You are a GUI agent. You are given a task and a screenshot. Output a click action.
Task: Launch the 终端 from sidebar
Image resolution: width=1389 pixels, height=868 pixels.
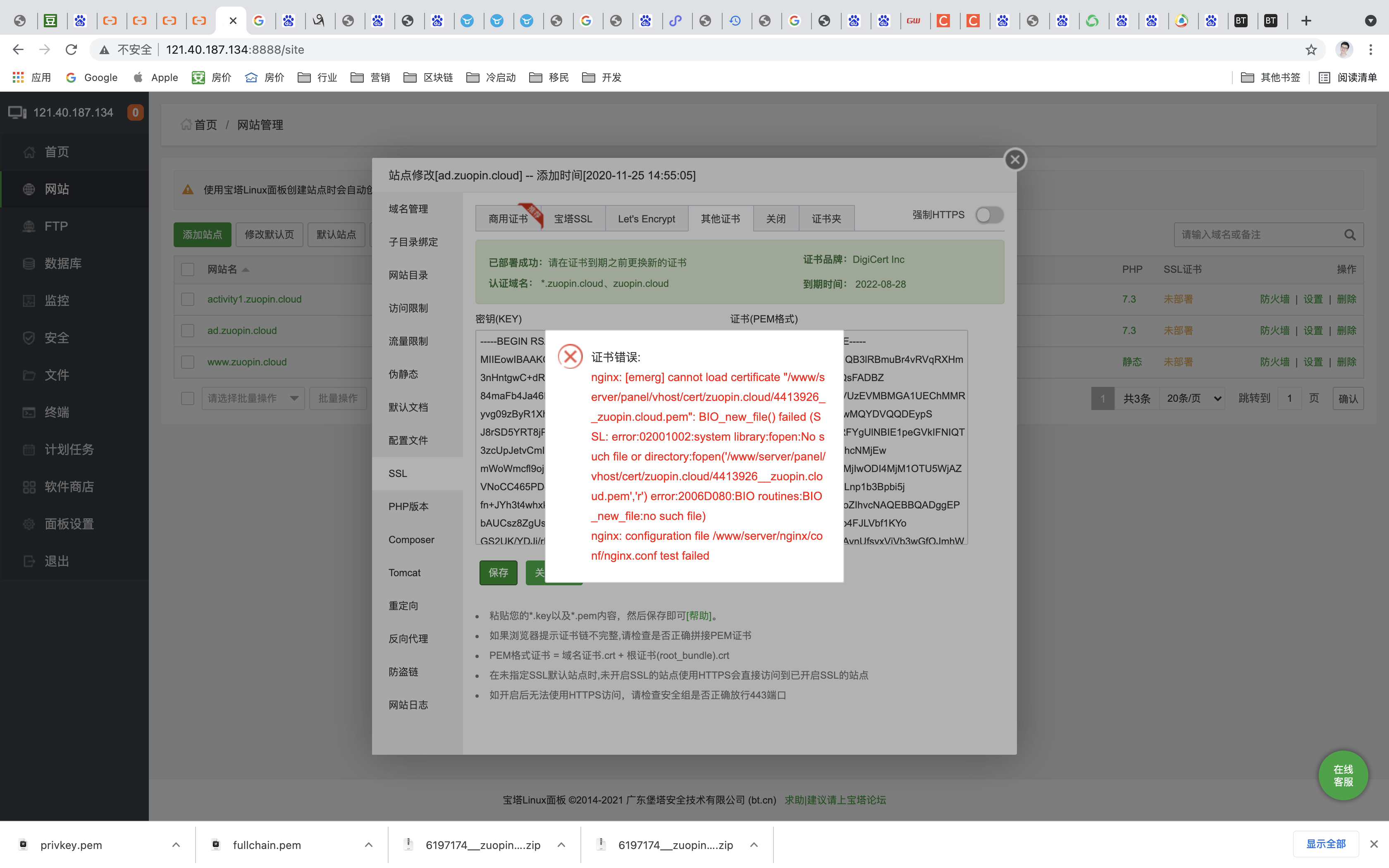click(56, 412)
